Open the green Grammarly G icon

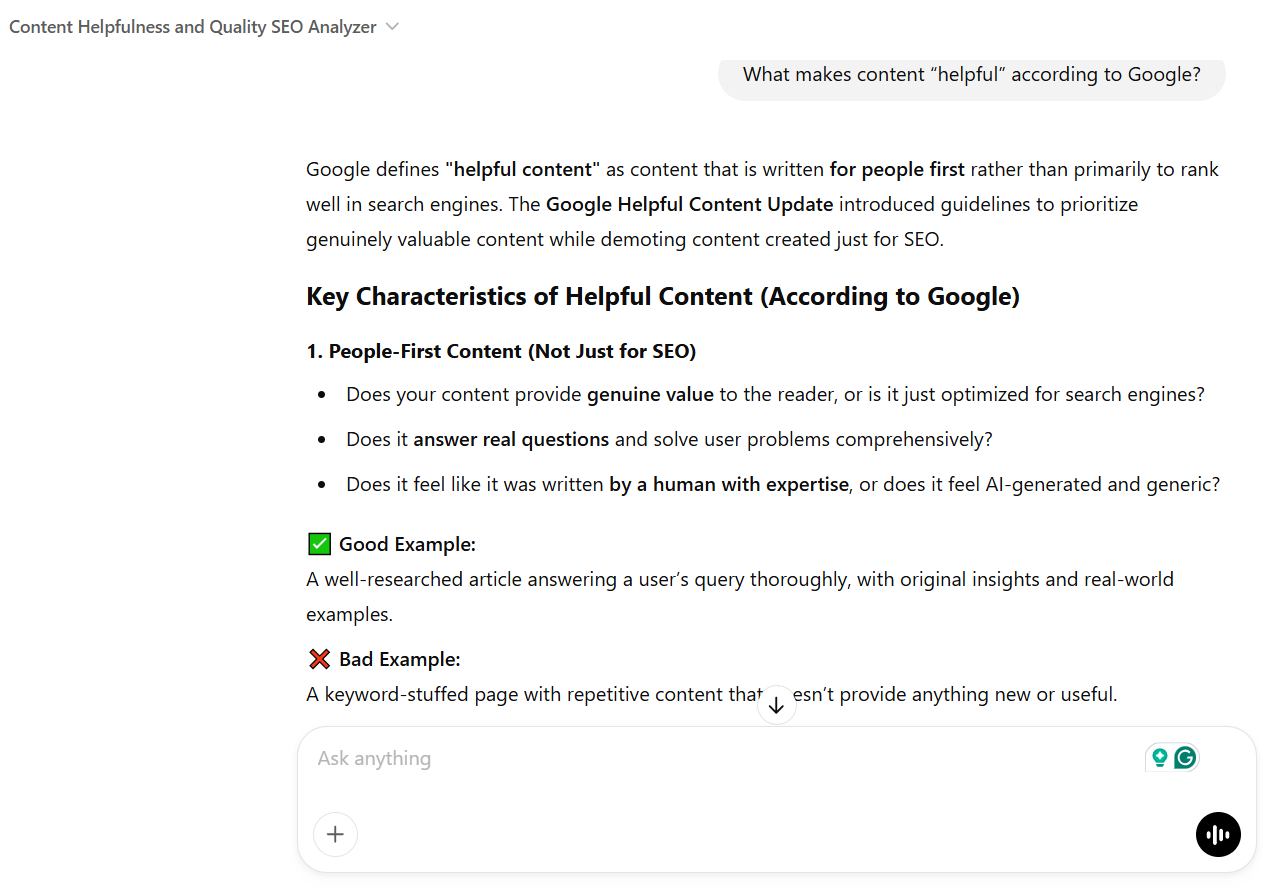coord(1185,758)
